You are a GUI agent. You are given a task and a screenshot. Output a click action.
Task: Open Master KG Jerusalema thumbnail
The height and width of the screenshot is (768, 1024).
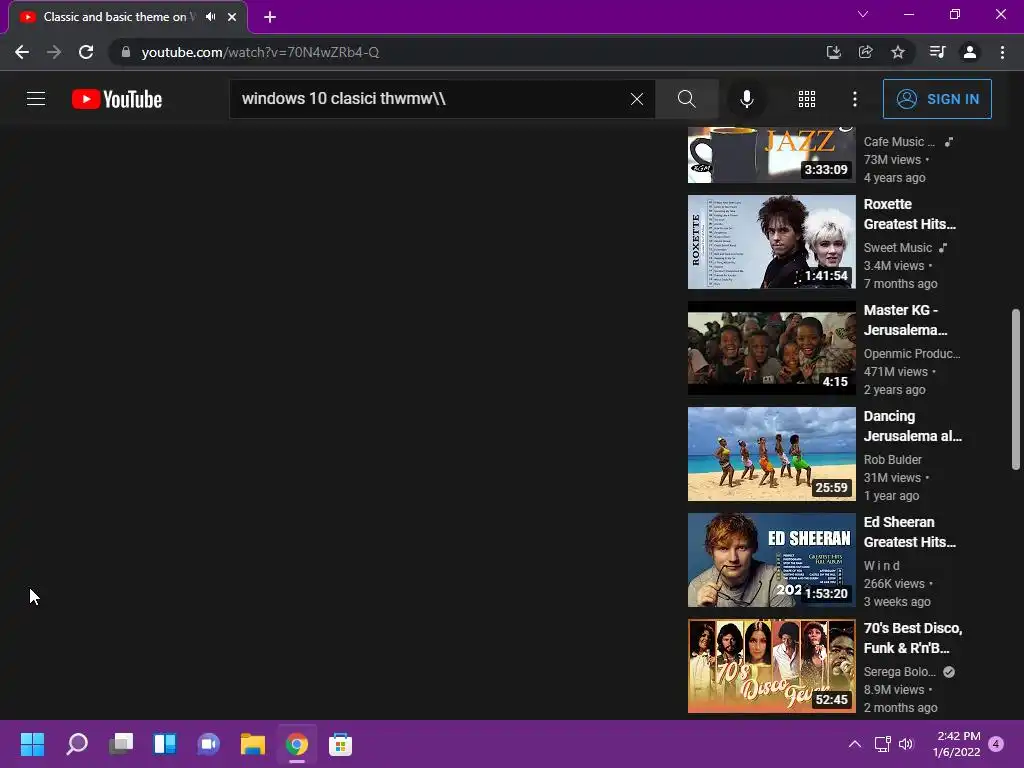tap(771, 347)
